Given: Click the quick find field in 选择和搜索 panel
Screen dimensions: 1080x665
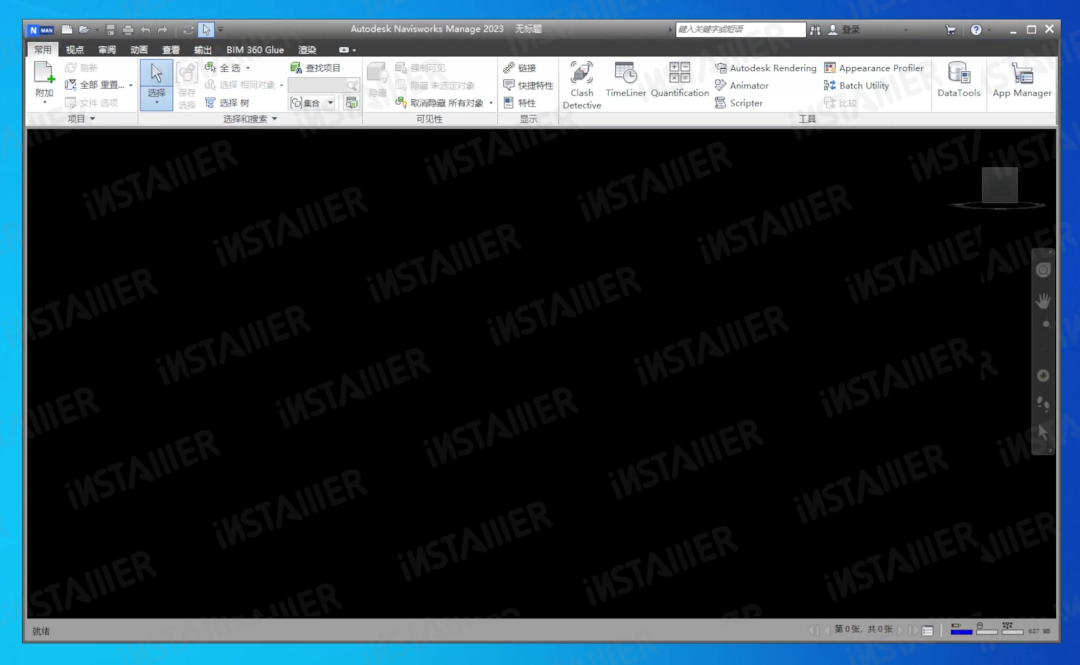Looking at the screenshot, I should (324, 85).
